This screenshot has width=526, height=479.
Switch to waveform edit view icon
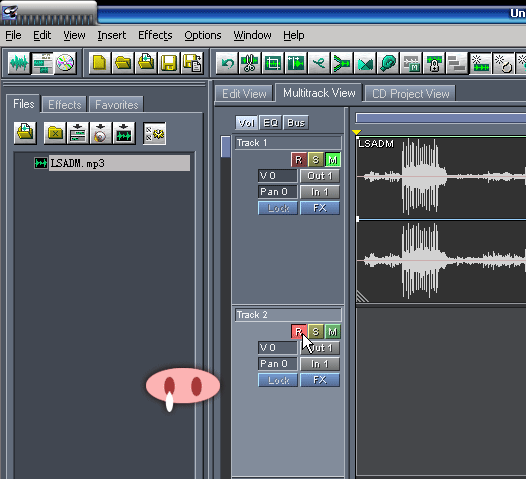pos(19,63)
